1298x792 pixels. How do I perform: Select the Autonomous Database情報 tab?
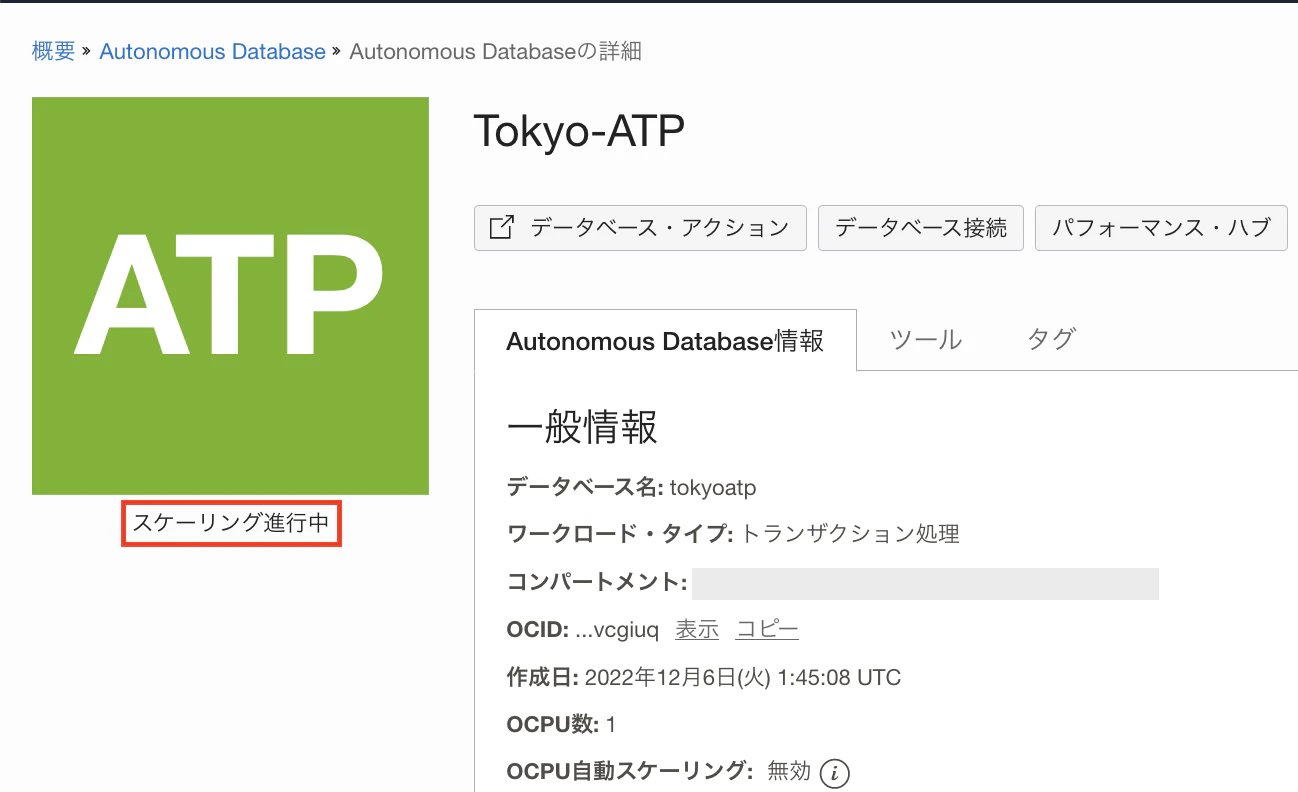click(x=665, y=341)
